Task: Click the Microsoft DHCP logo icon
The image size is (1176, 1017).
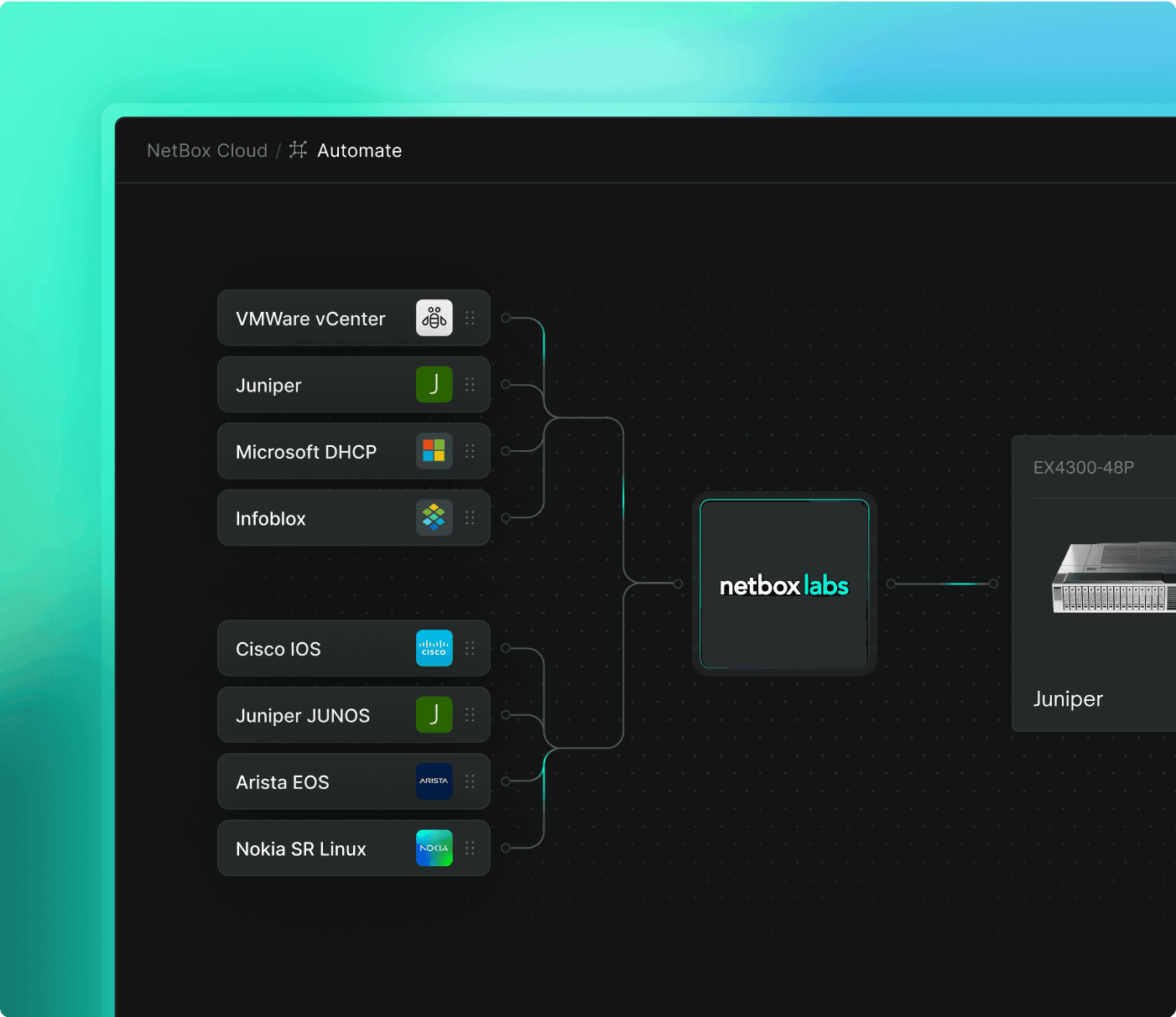Action: [x=434, y=451]
